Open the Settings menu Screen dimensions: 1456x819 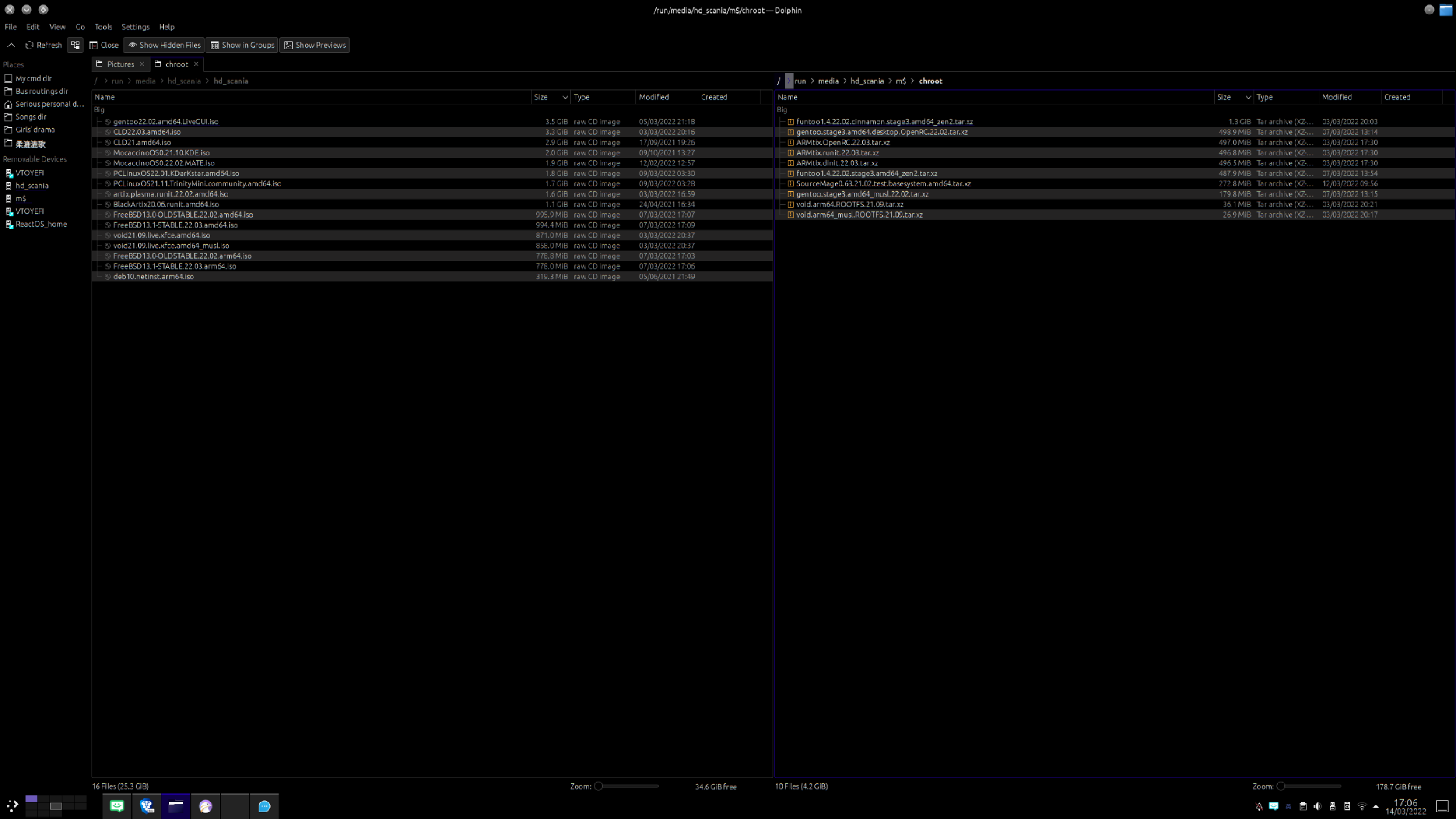point(136,27)
